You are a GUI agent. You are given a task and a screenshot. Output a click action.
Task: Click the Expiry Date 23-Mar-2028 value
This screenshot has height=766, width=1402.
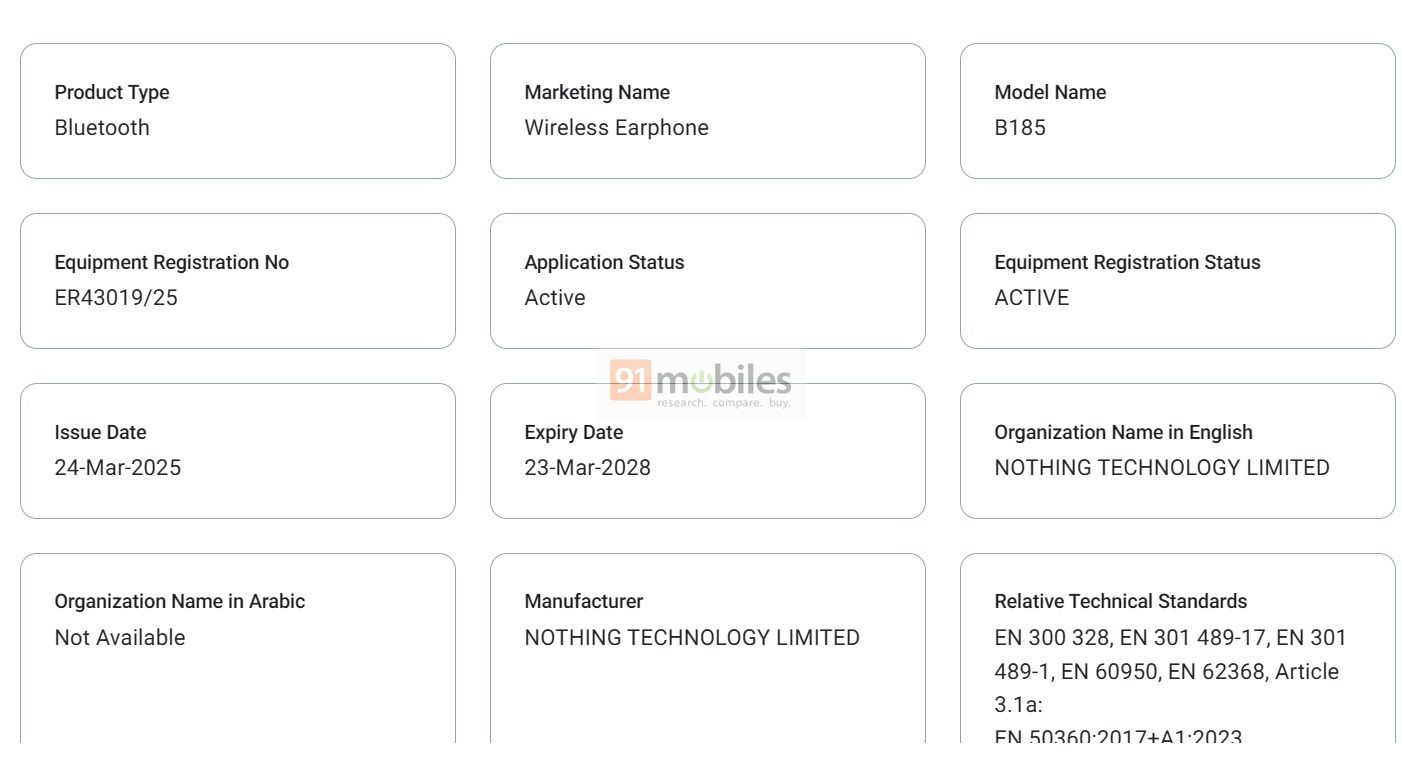[588, 468]
